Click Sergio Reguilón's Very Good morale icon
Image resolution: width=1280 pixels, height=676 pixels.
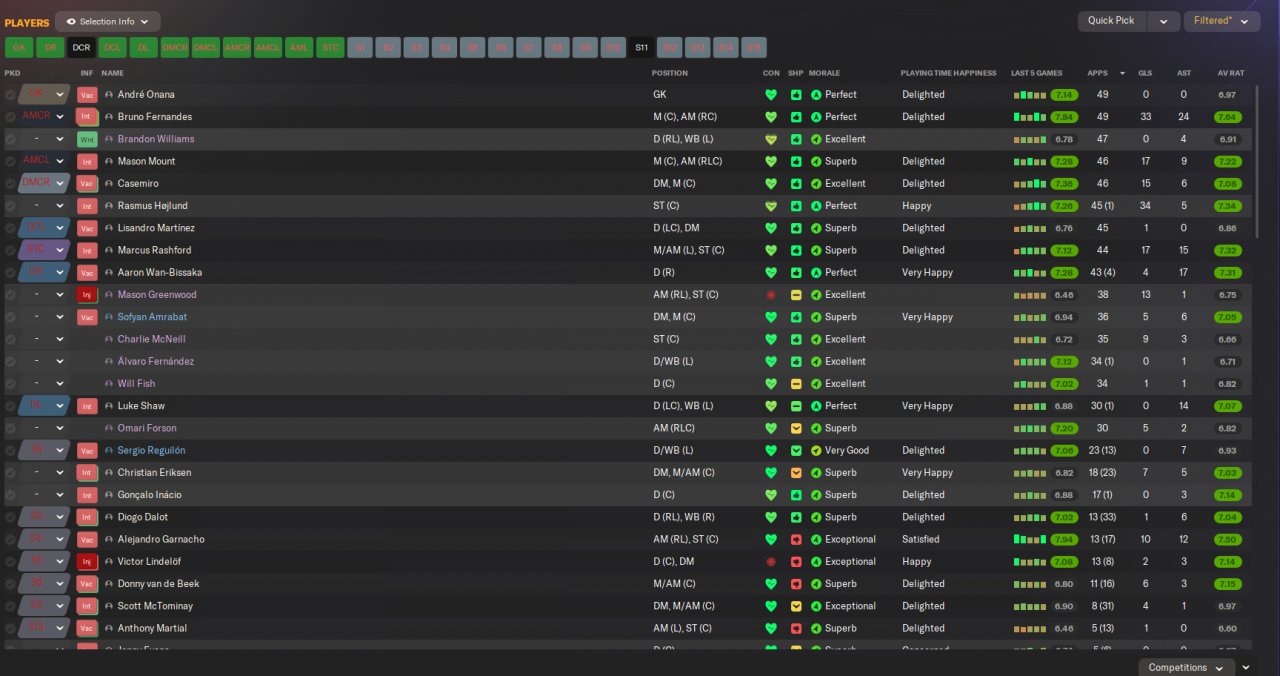click(816, 451)
